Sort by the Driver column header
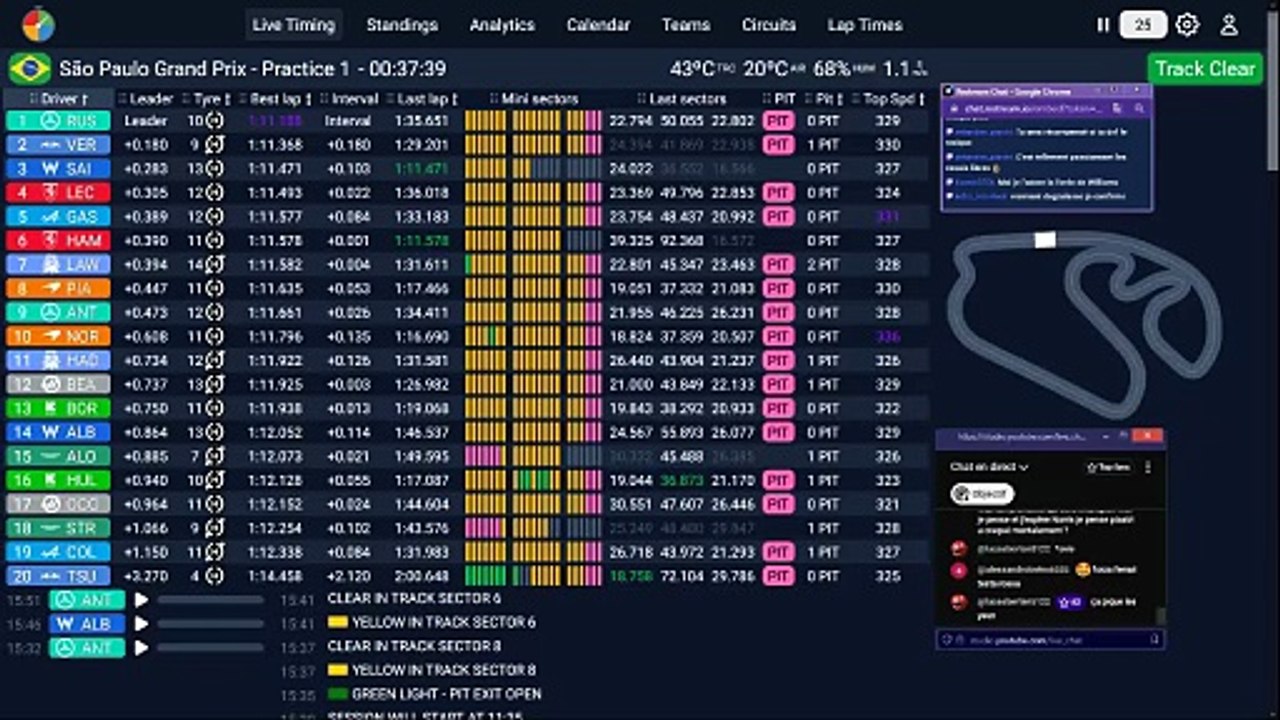Screen dimensions: 1280x720 point(59,99)
